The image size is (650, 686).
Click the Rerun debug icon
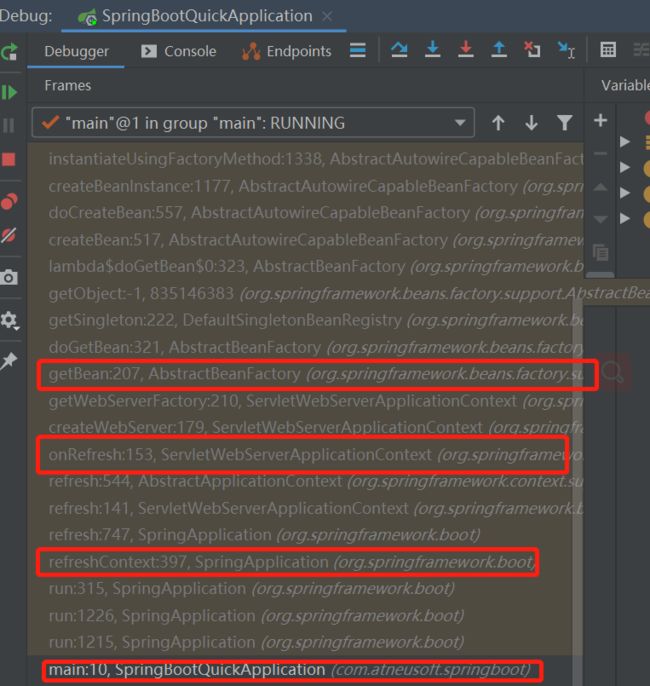coord(9,52)
